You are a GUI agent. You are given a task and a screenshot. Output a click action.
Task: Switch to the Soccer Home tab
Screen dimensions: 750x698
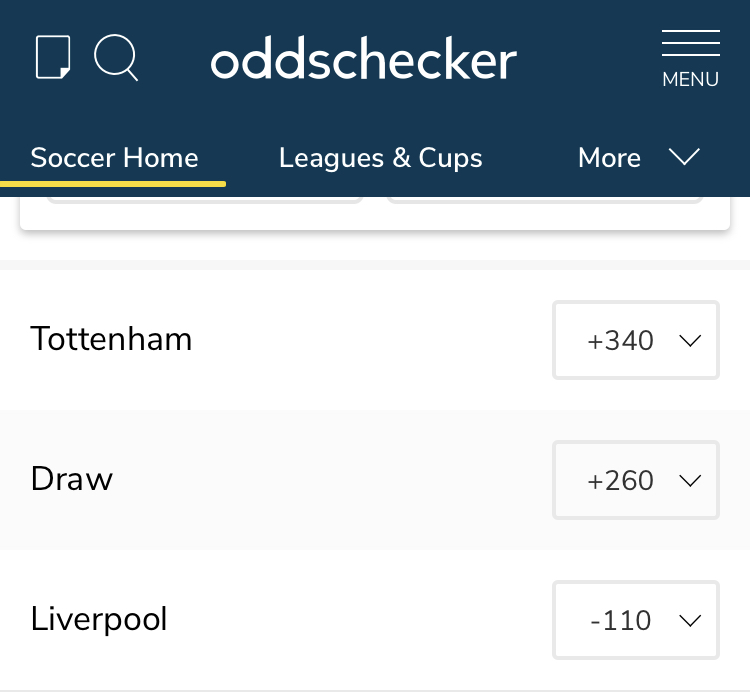pos(114,158)
